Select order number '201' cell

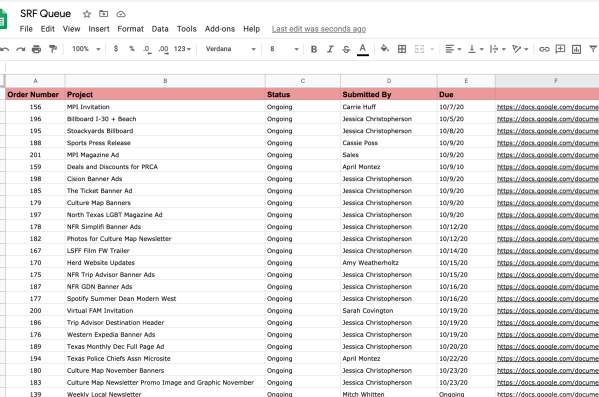[x=35, y=155]
